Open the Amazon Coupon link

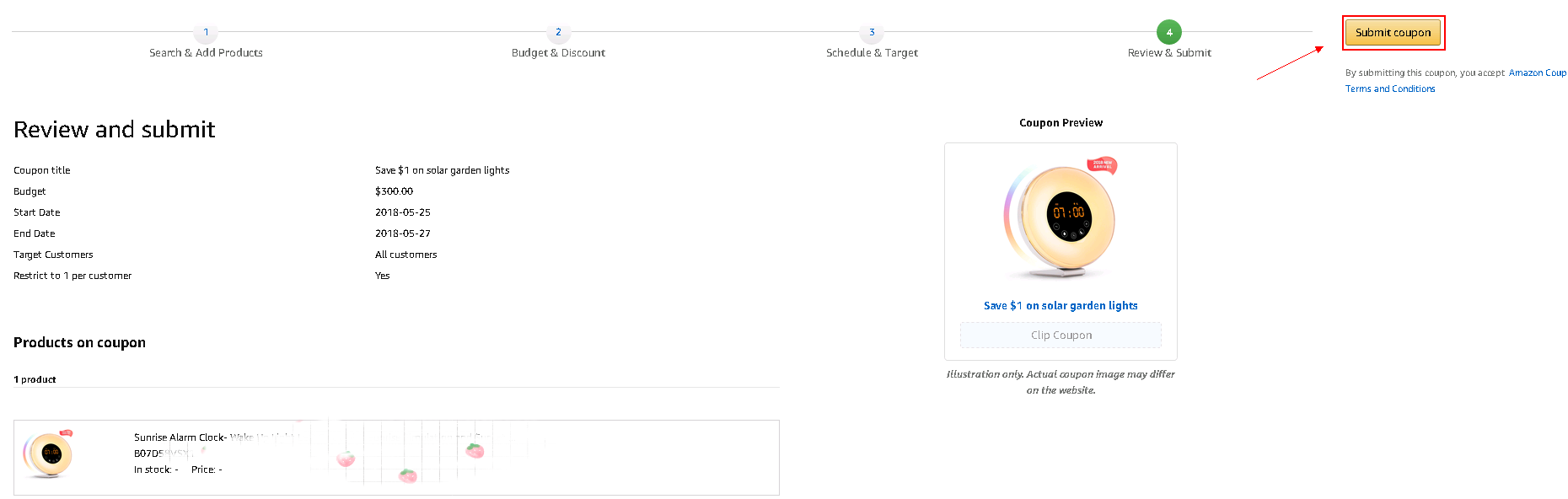point(1537,73)
